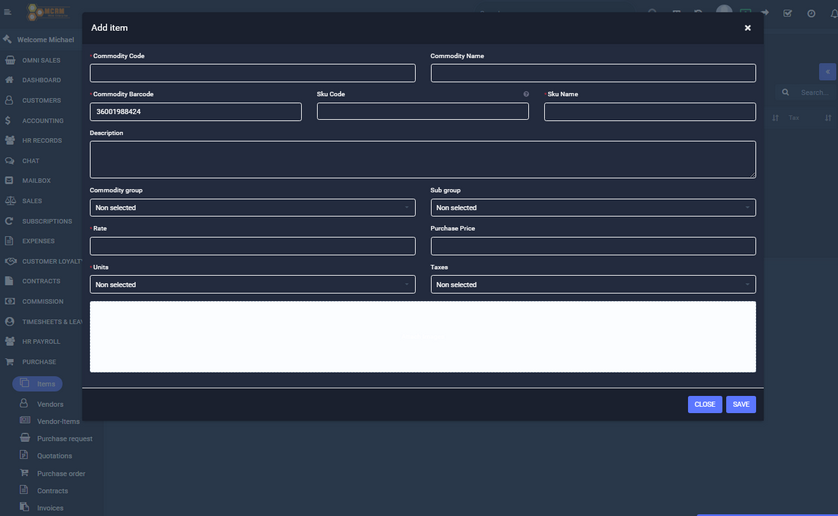Click the Mailbox icon in sidebar

point(9,181)
